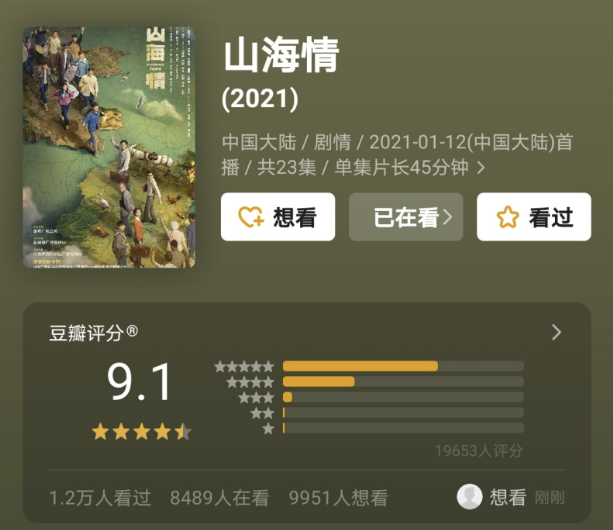Expand the chevron inside 已在看 button
Image resolution: width=613 pixels, height=530 pixels.
pyautogui.click(x=448, y=217)
